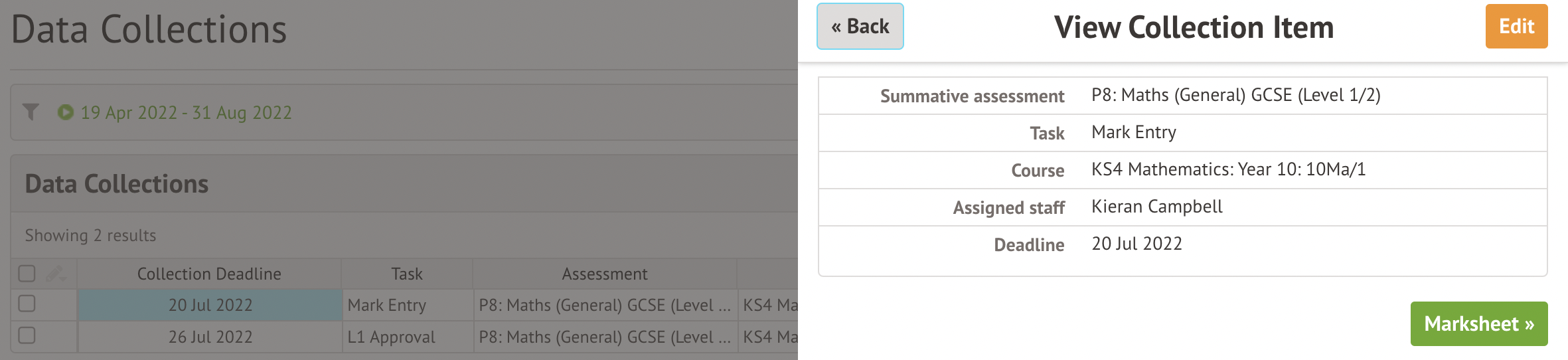1568x360 pixels.
Task: Click the Back button
Action: pos(860,27)
